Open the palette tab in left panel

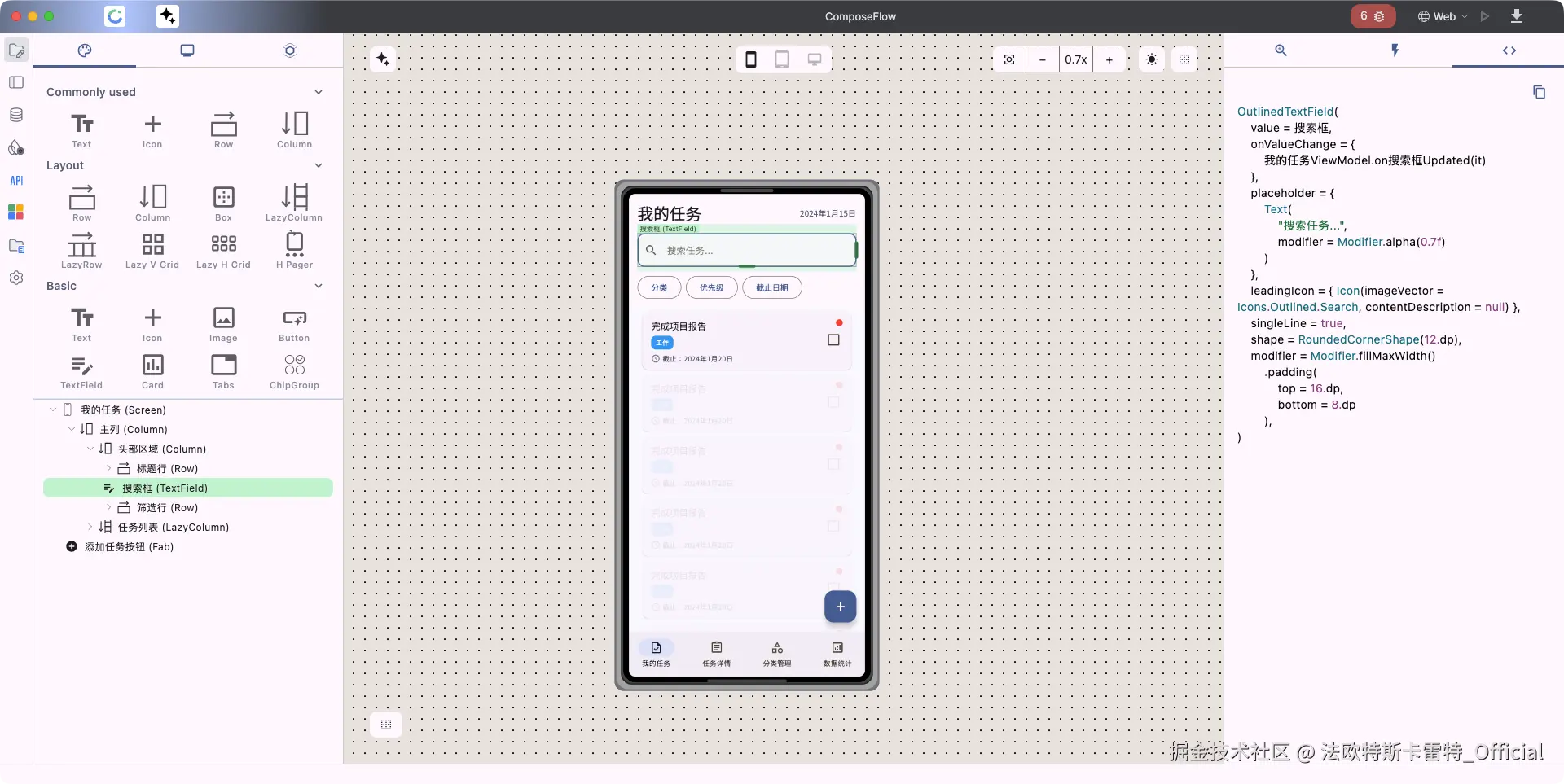(x=85, y=50)
